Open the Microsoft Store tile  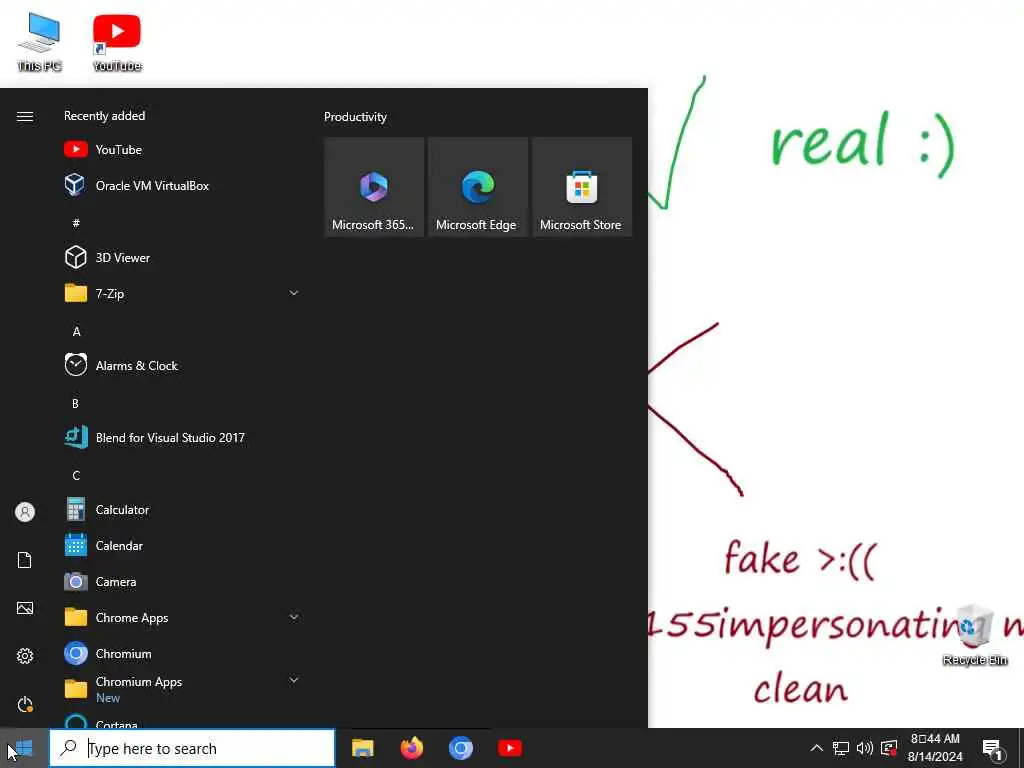click(582, 187)
